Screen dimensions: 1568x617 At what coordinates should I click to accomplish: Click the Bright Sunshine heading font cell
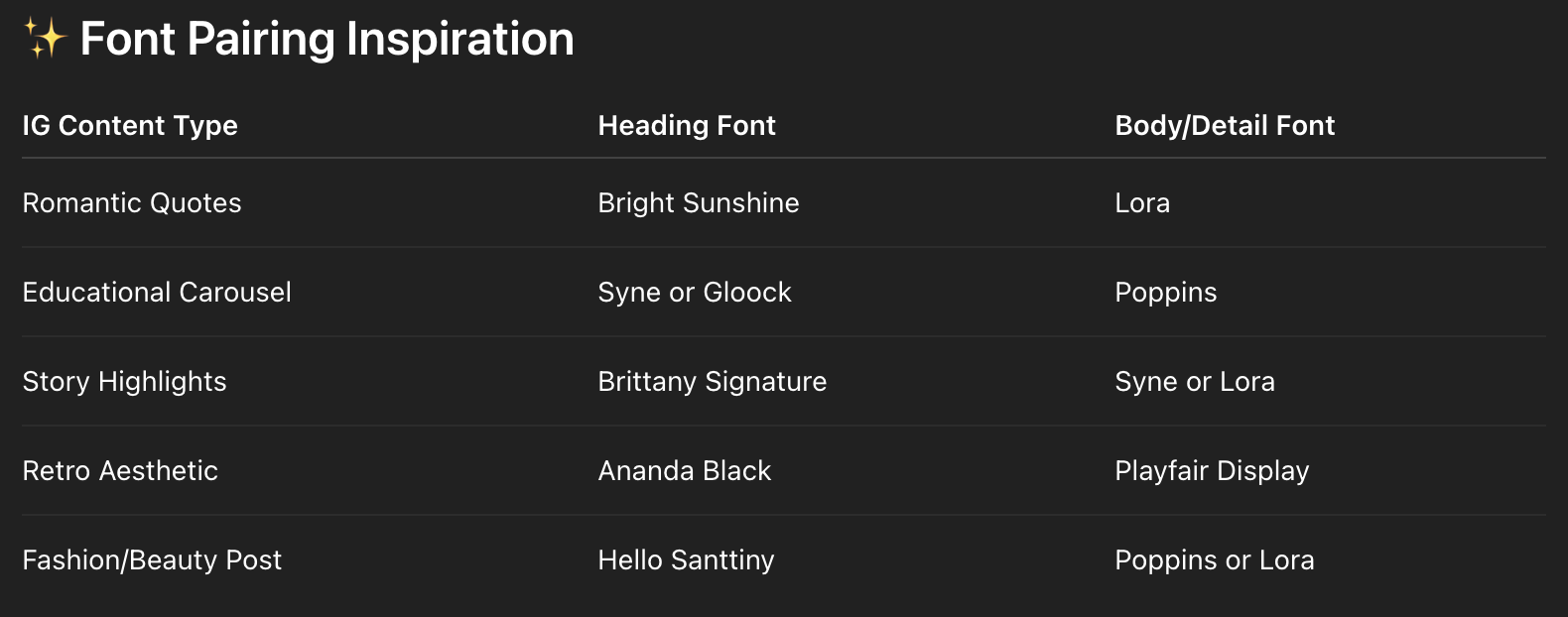pyautogui.click(x=699, y=202)
